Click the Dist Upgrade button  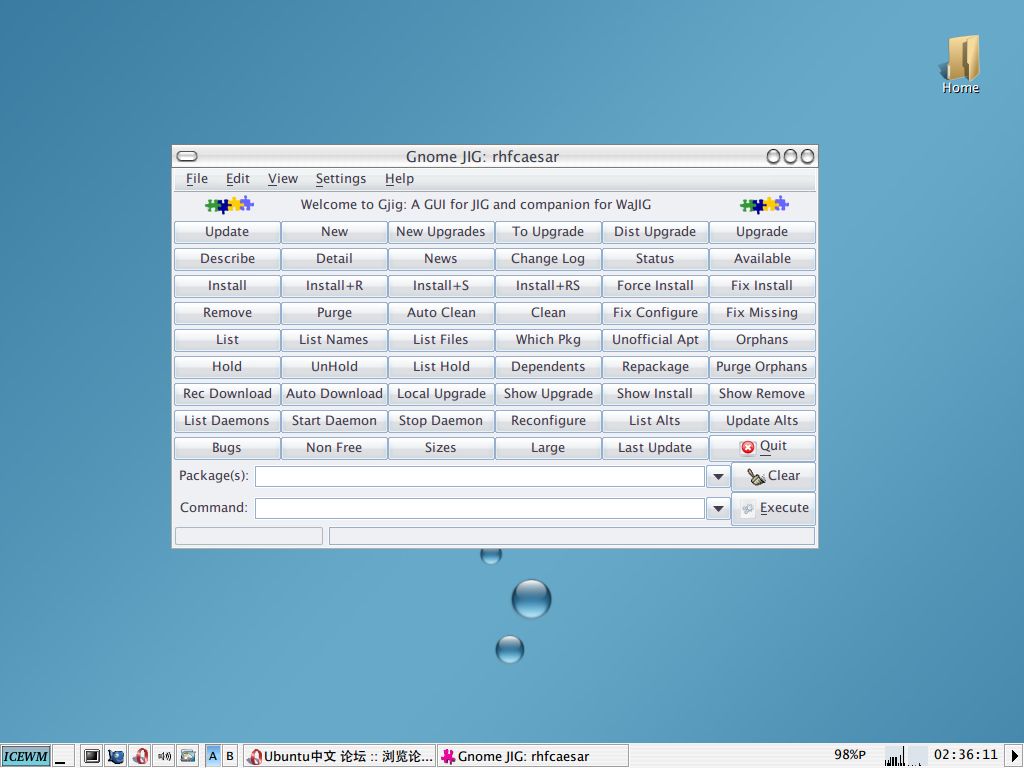point(655,232)
